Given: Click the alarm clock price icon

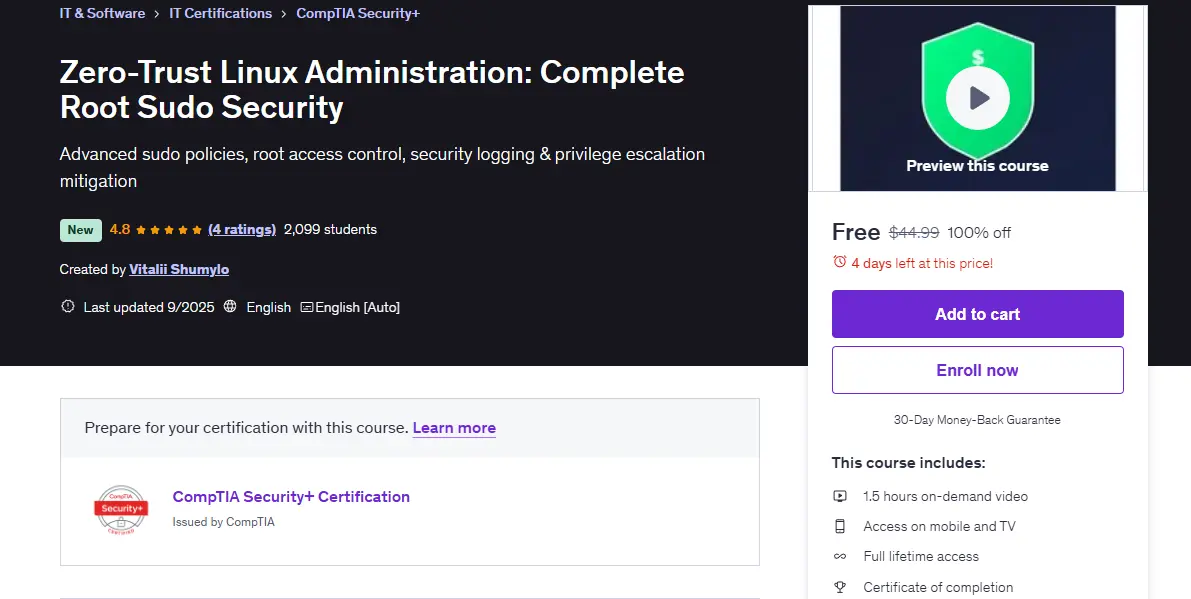Looking at the screenshot, I should (x=839, y=262).
